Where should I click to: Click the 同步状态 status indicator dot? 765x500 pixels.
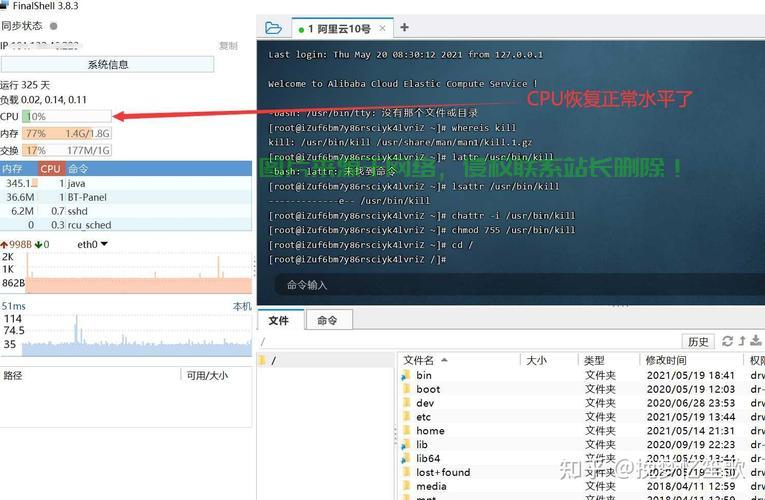point(54,26)
